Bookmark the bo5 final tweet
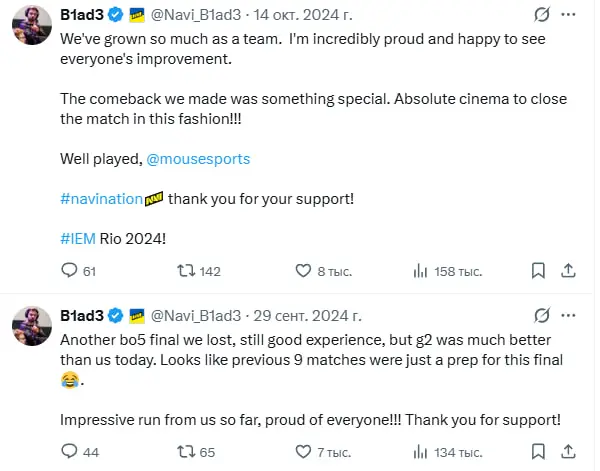Viewport: 600px width, 471px height. 538,452
